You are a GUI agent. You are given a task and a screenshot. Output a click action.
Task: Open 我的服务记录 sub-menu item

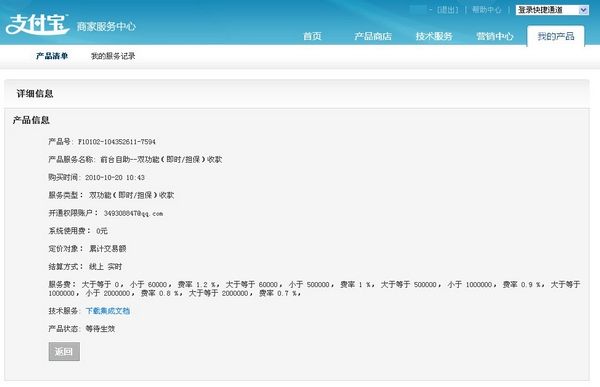point(113,56)
